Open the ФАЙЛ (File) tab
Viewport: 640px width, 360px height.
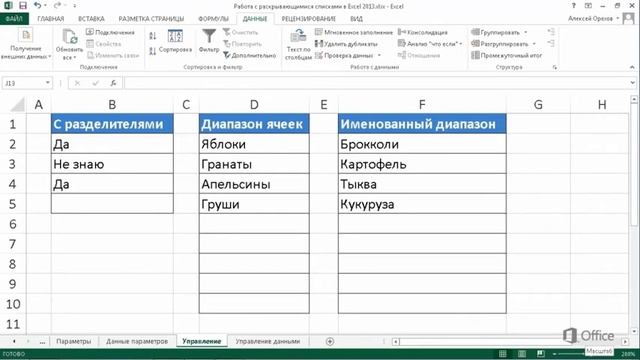click(14, 19)
